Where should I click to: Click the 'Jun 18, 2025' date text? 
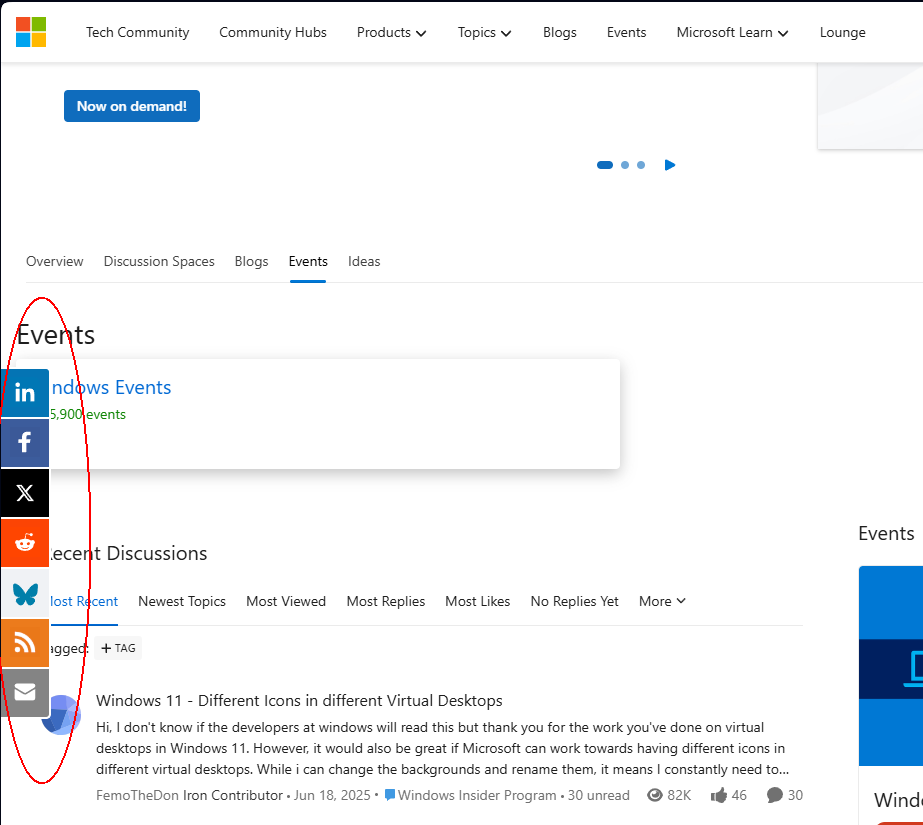pyautogui.click(x=332, y=796)
